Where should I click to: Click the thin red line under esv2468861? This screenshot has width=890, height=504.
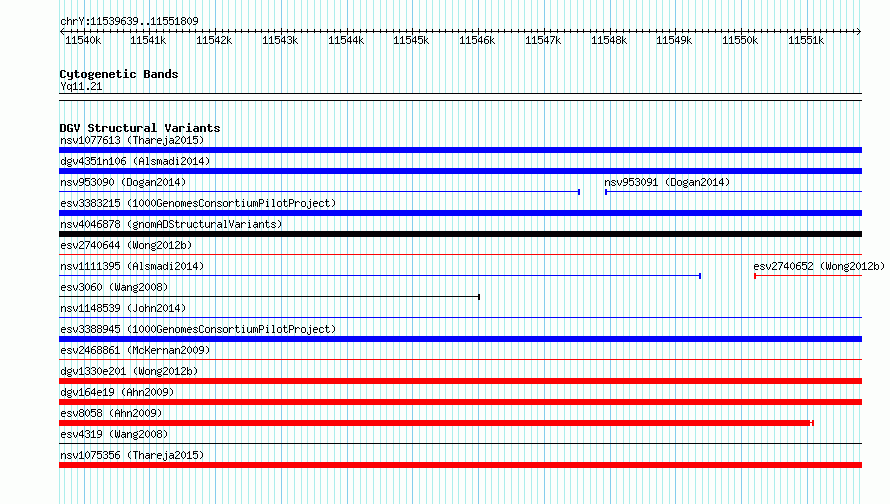(460, 360)
